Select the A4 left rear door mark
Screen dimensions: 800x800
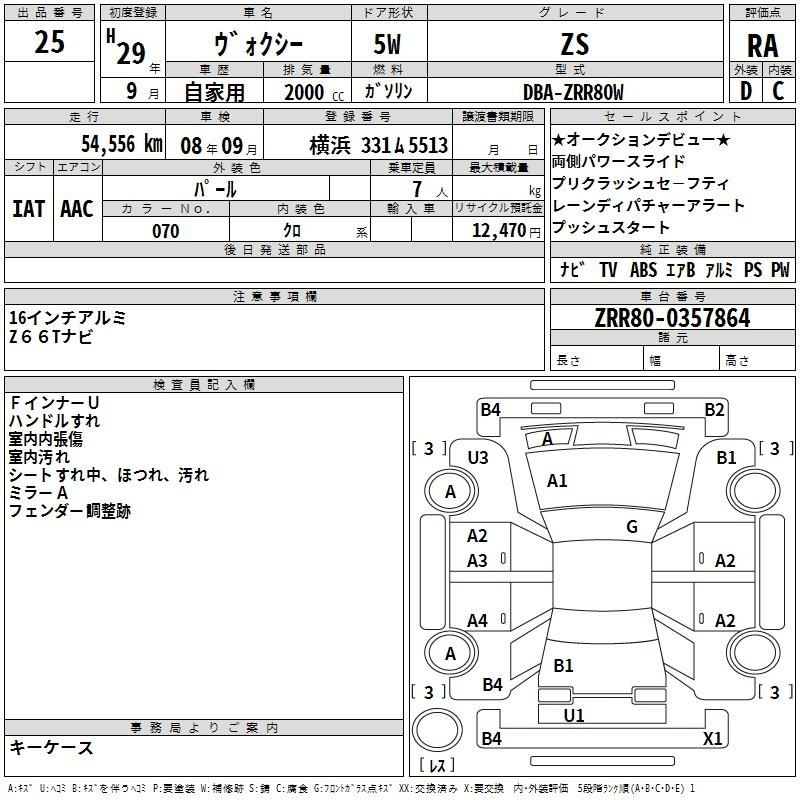[478, 621]
